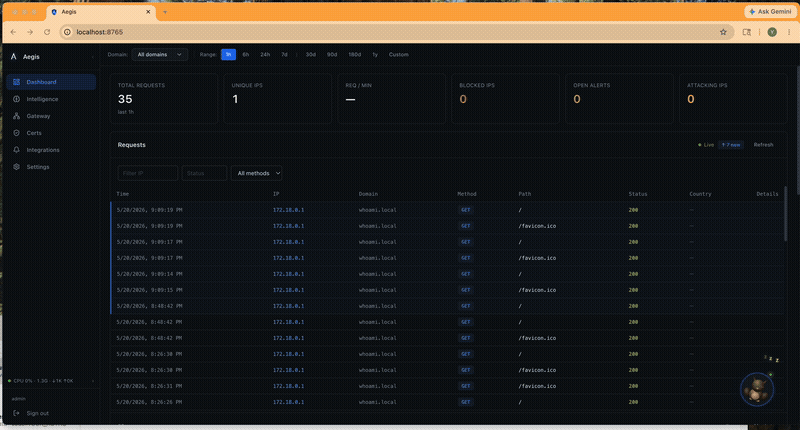Click the Sign out arrow icon
Image resolution: width=800 pixels, height=430 pixels.
(x=16, y=413)
